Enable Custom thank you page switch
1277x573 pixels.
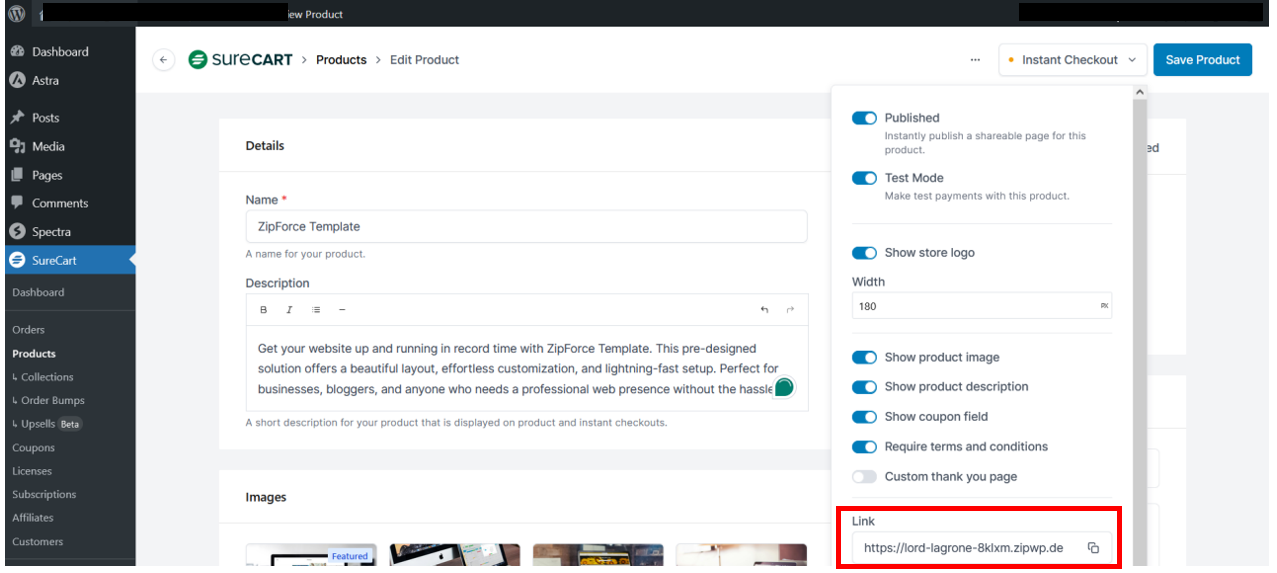tap(864, 477)
